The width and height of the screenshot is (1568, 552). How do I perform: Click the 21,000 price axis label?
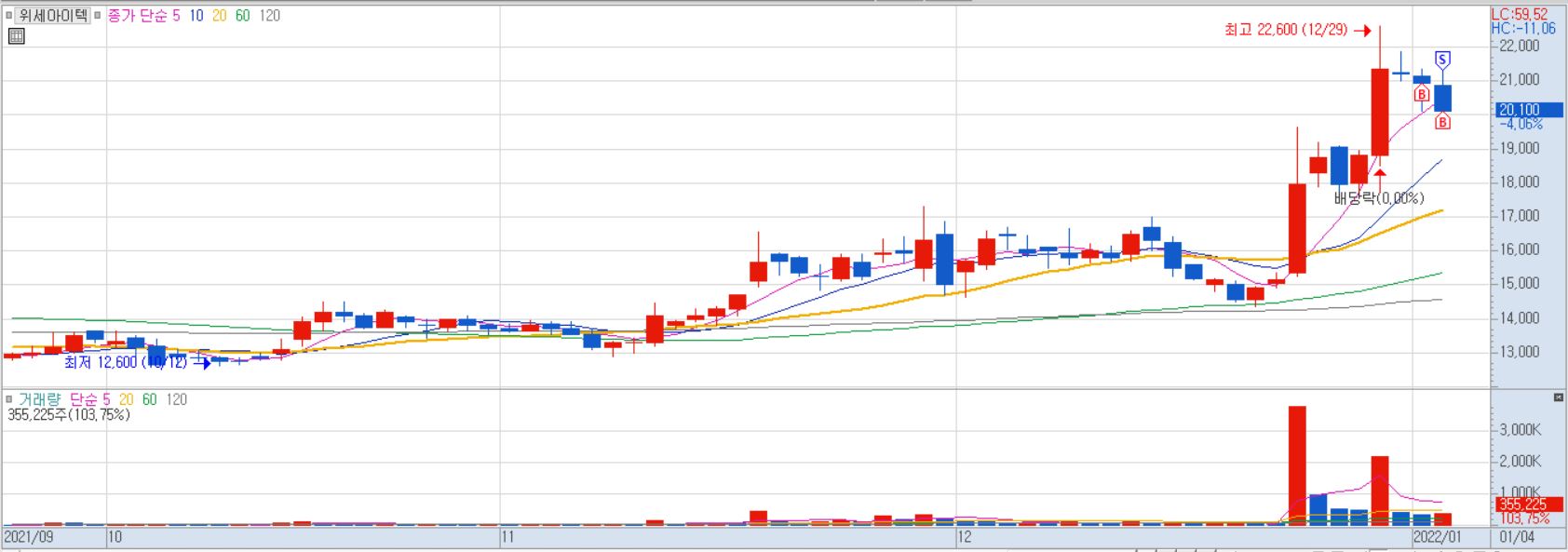pos(1519,79)
